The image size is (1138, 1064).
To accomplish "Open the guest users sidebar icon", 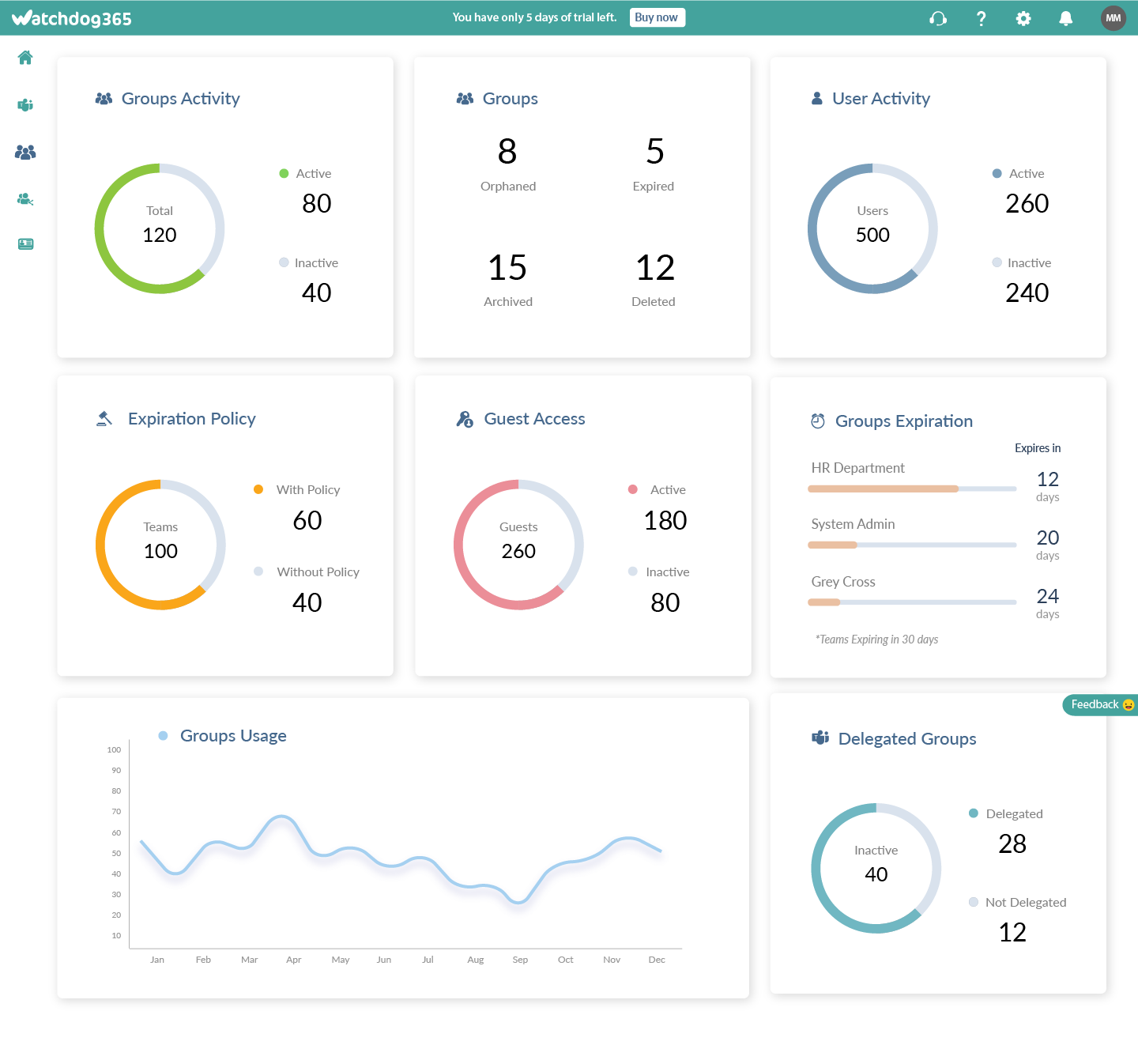I will click(x=25, y=199).
